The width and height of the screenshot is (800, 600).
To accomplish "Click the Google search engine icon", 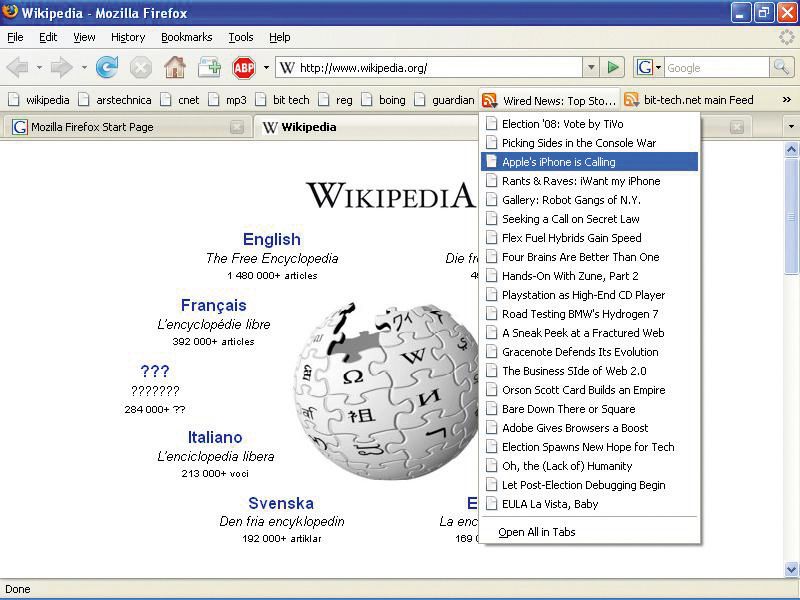I will [644, 67].
